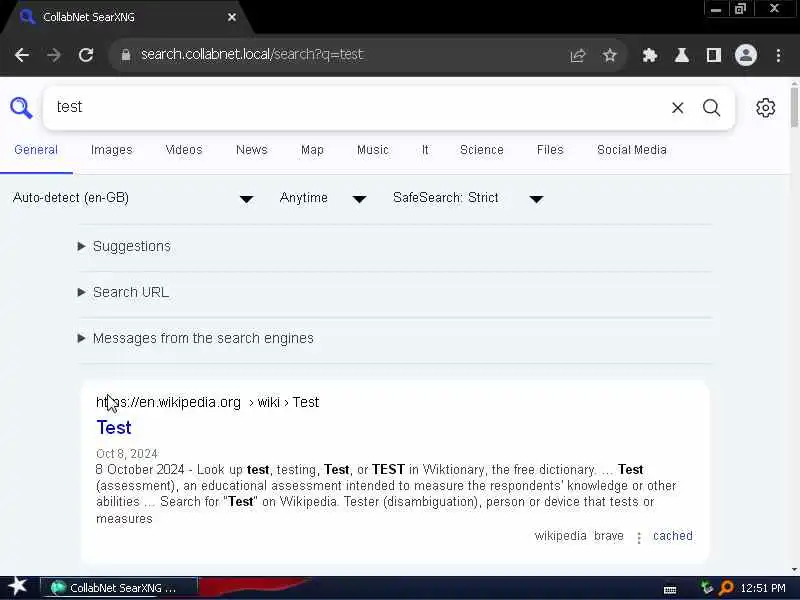
Task: Open the Test Wikipedia result title
Action: pos(114,428)
